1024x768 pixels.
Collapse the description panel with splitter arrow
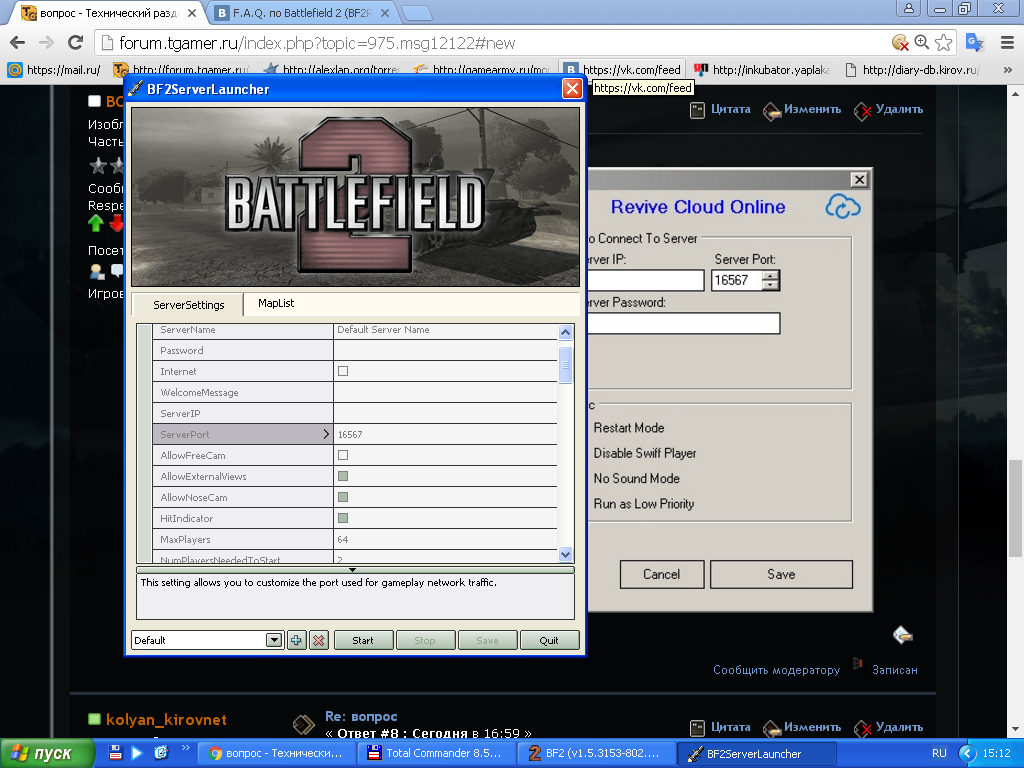click(x=354, y=569)
